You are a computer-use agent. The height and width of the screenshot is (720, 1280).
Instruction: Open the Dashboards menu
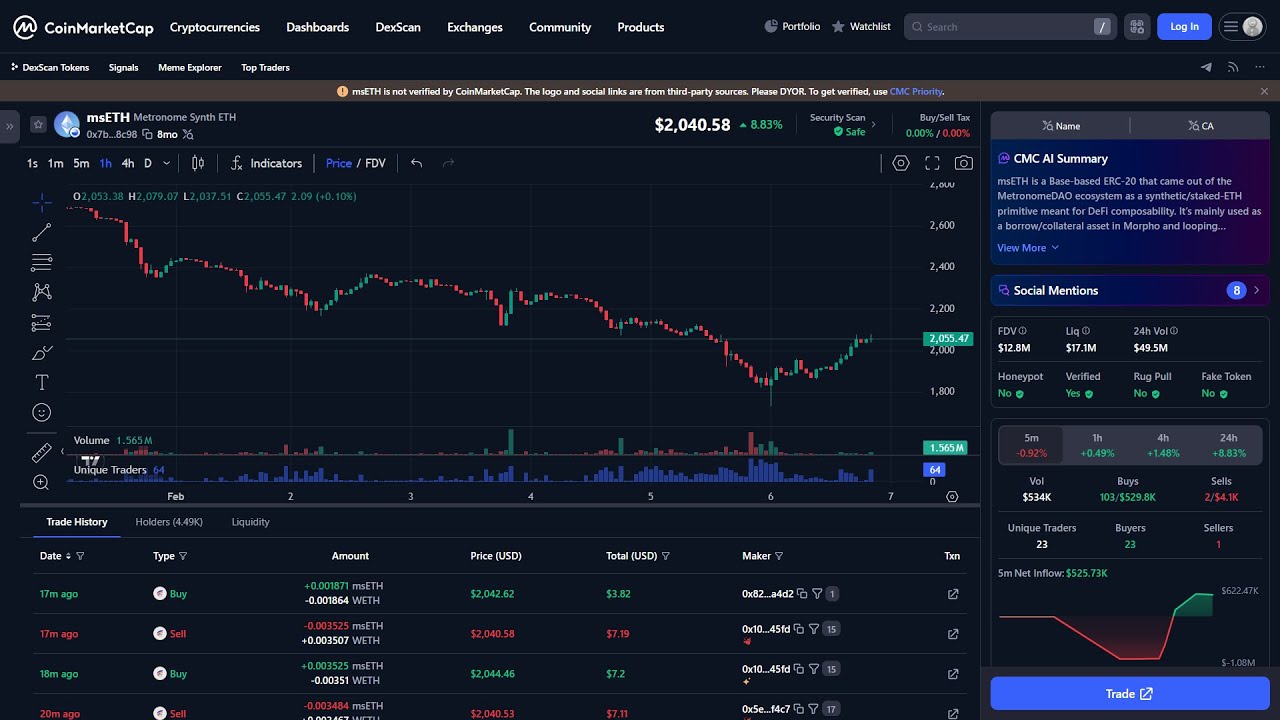tap(318, 27)
